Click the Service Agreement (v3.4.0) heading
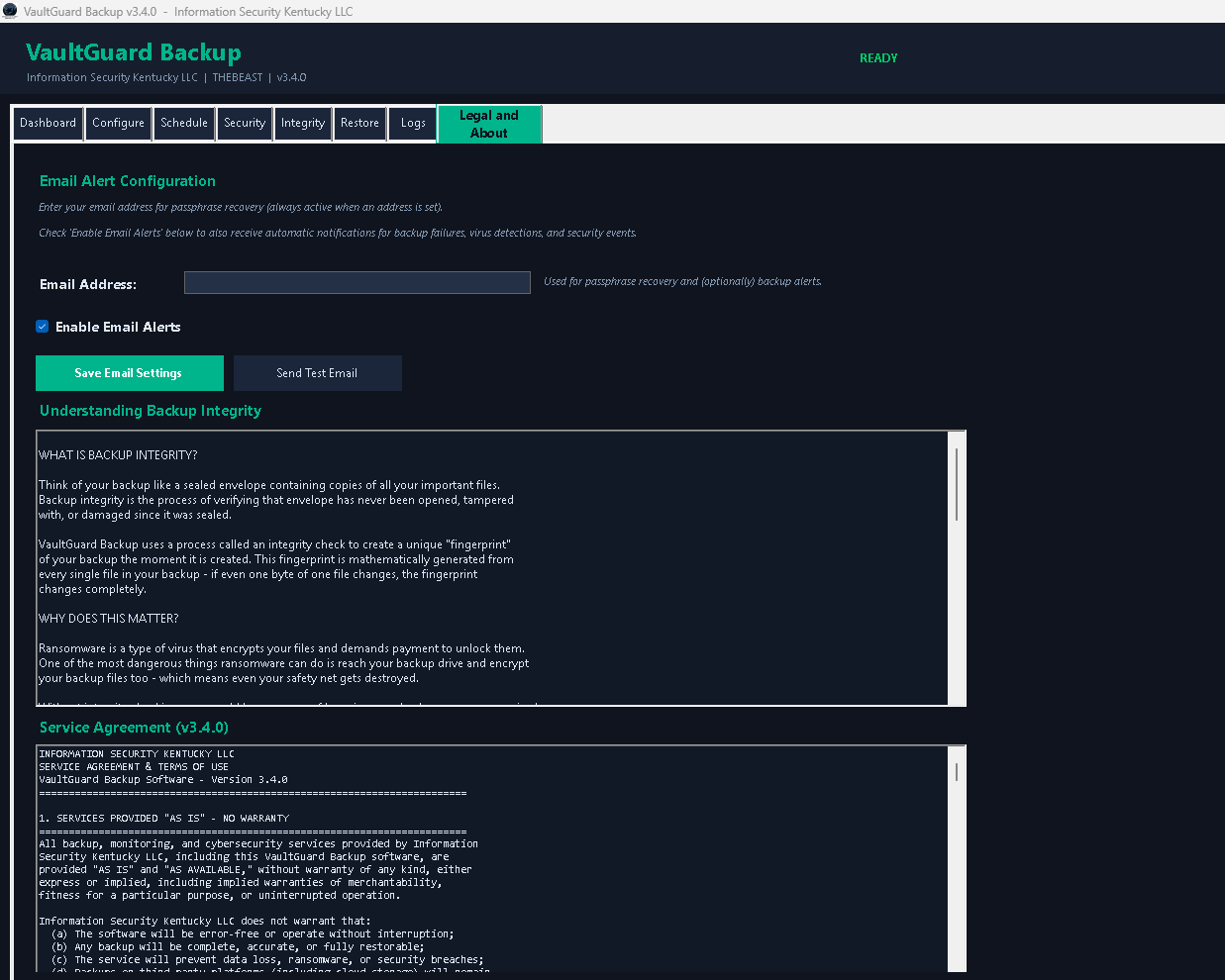 pyautogui.click(x=134, y=728)
